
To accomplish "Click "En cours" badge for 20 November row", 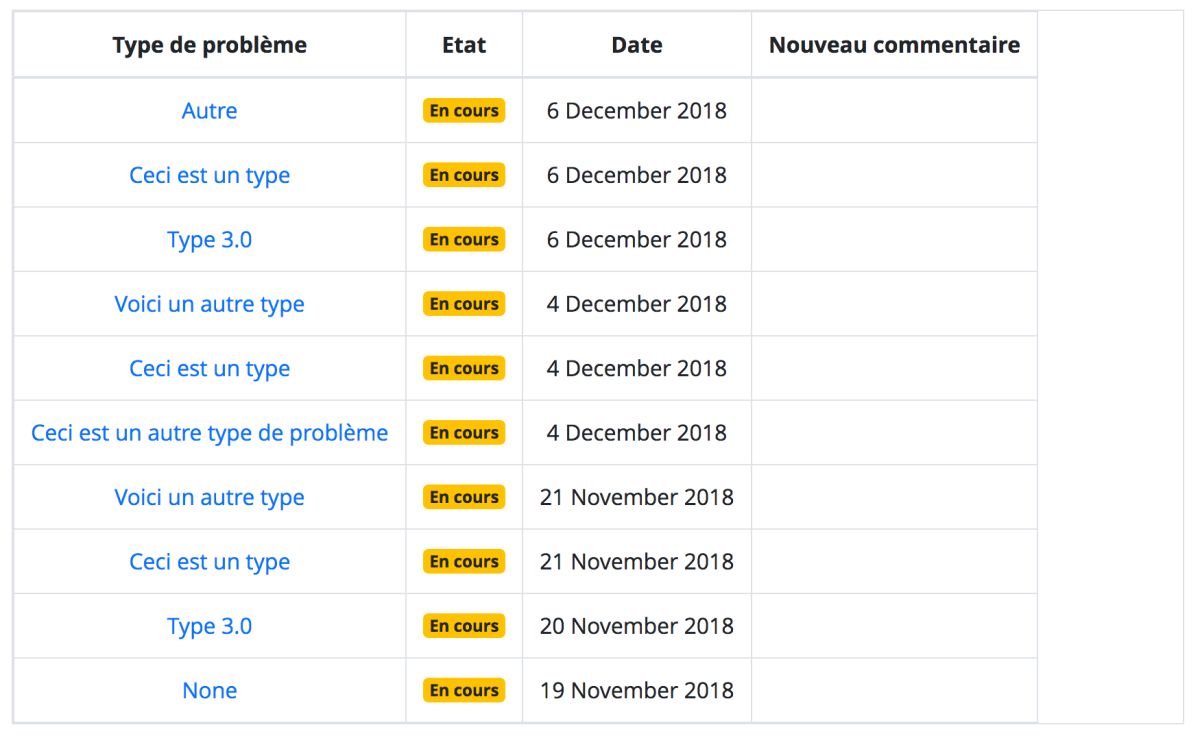I will point(464,626).
